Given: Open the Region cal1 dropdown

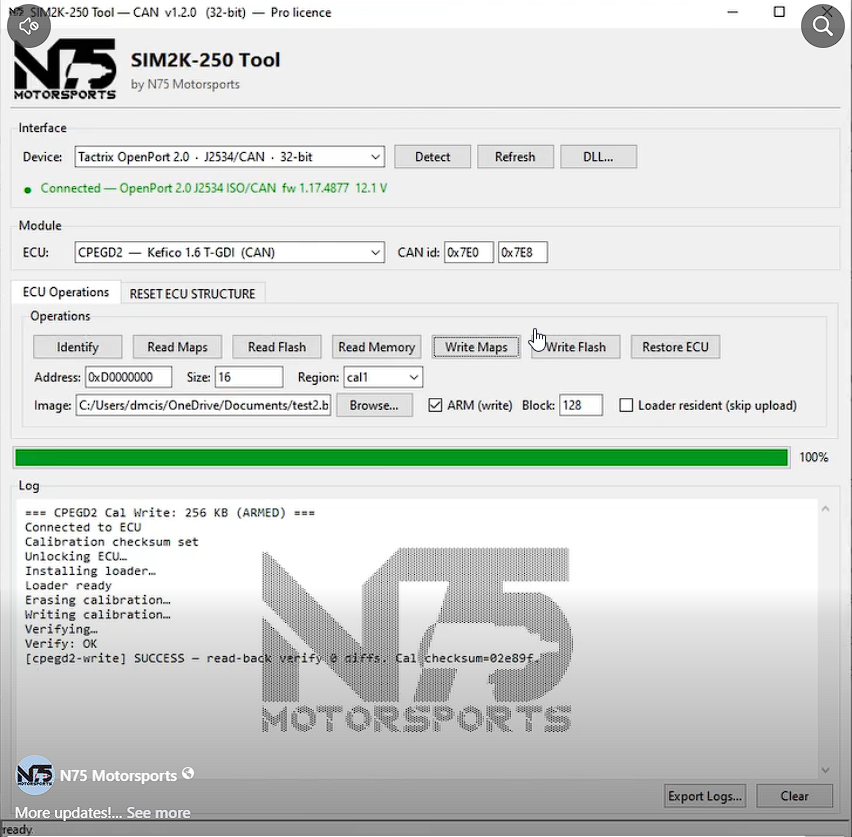Looking at the screenshot, I should [383, 377].
